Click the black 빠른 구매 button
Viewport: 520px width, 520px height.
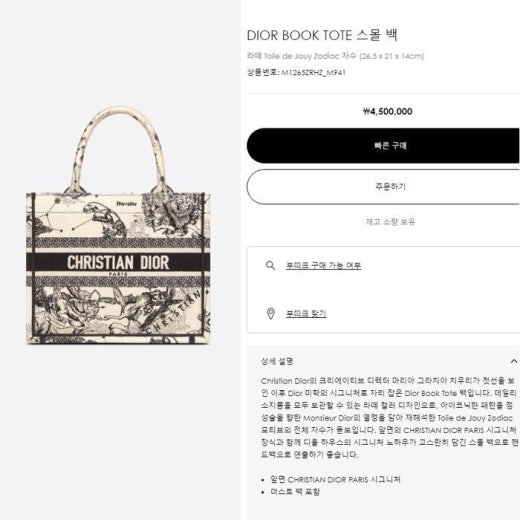pyautogui.click(x=383, y=146)
